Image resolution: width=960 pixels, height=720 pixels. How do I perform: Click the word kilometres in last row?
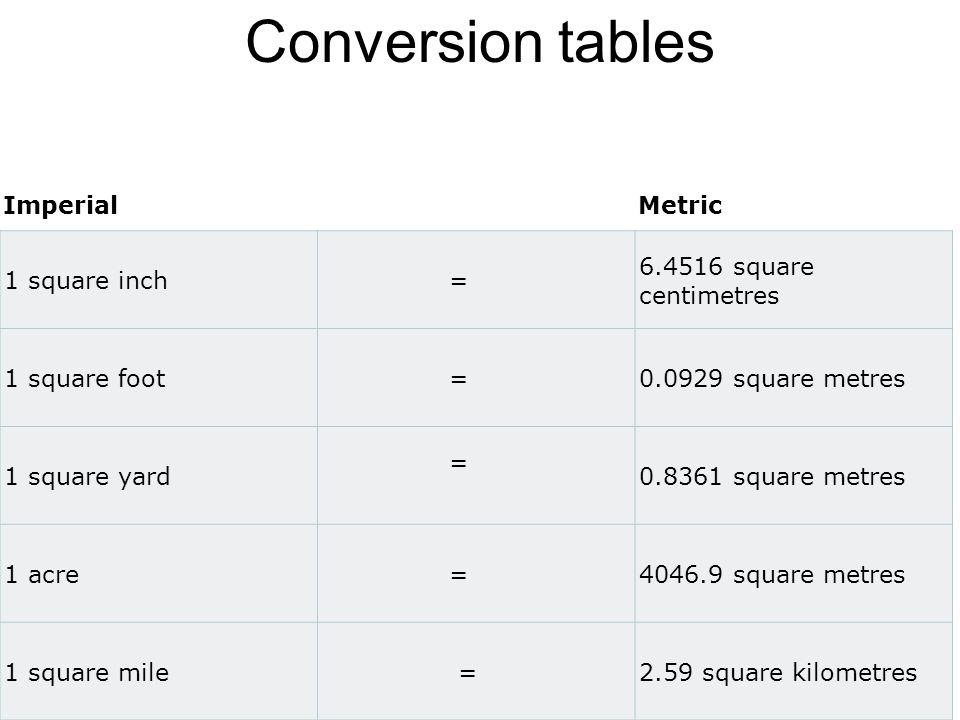tap(855, 672)
